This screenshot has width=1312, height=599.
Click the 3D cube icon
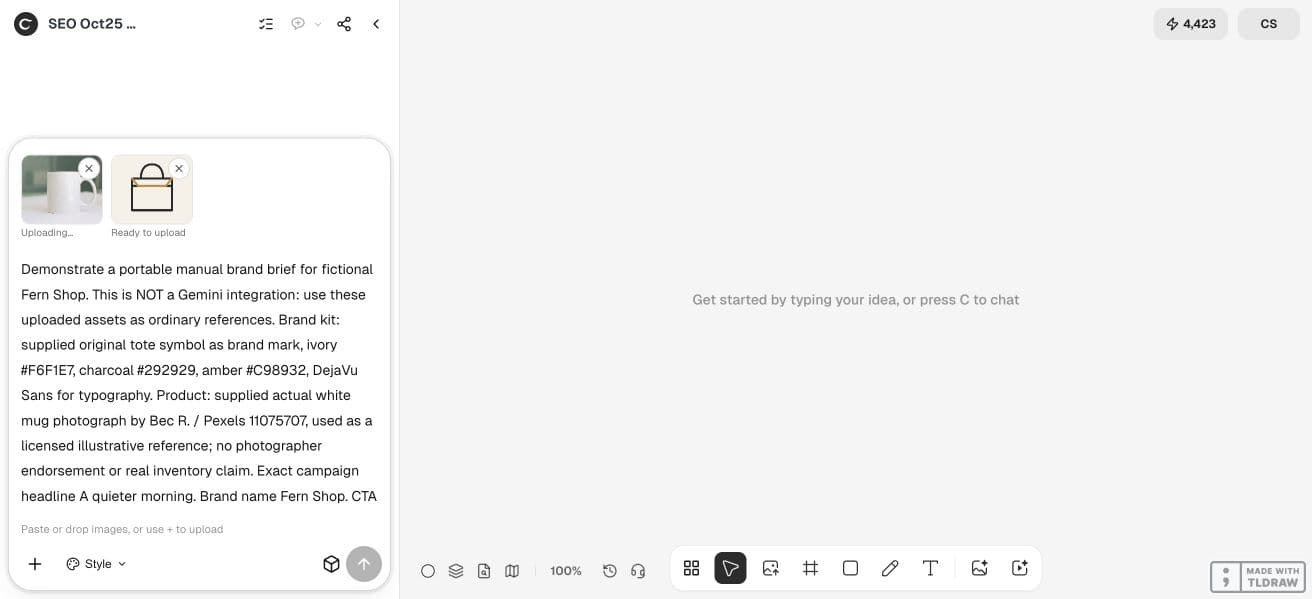pos(332,564)
